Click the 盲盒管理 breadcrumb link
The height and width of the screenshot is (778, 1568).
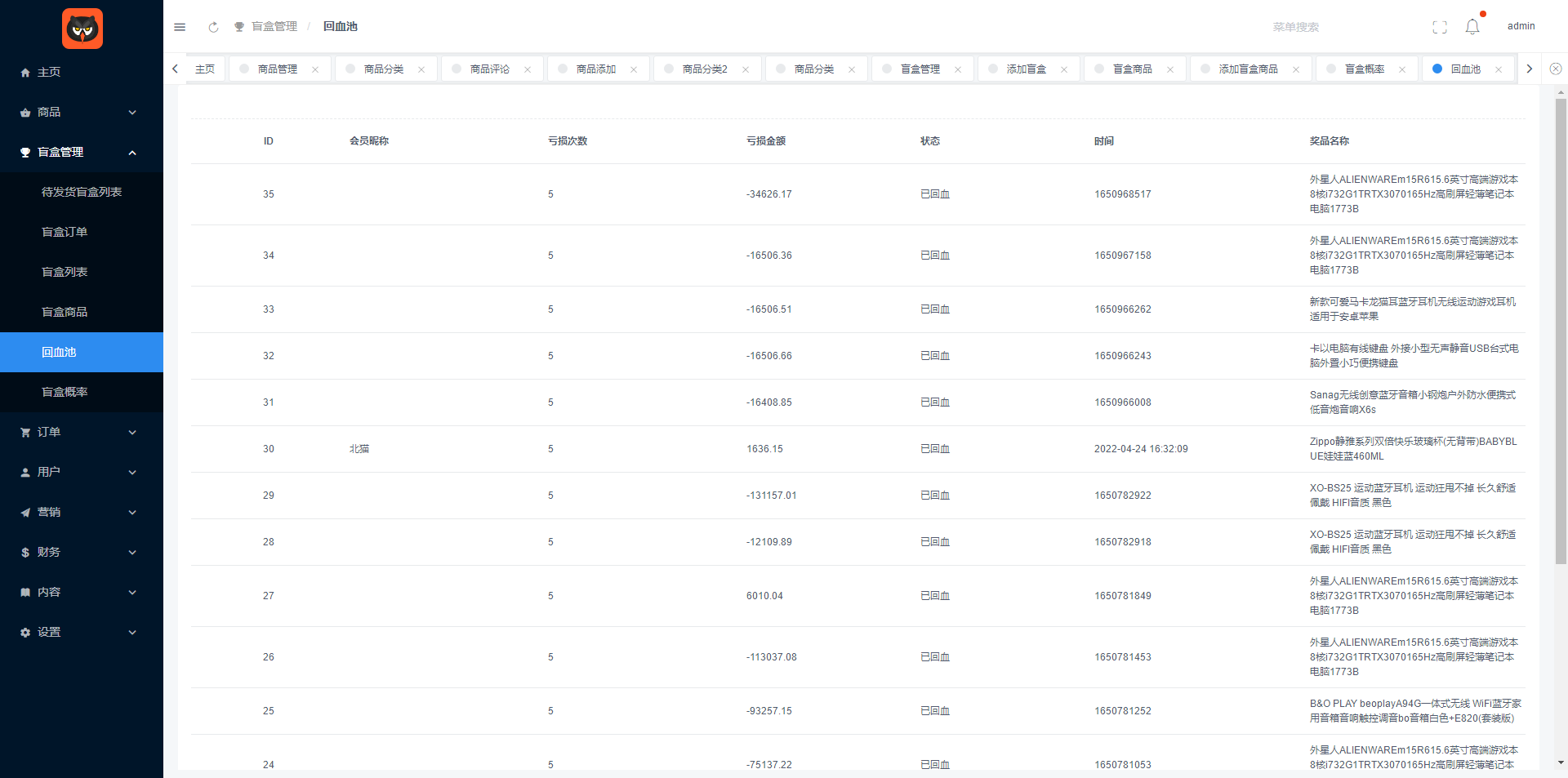click(x=274, y=27)
